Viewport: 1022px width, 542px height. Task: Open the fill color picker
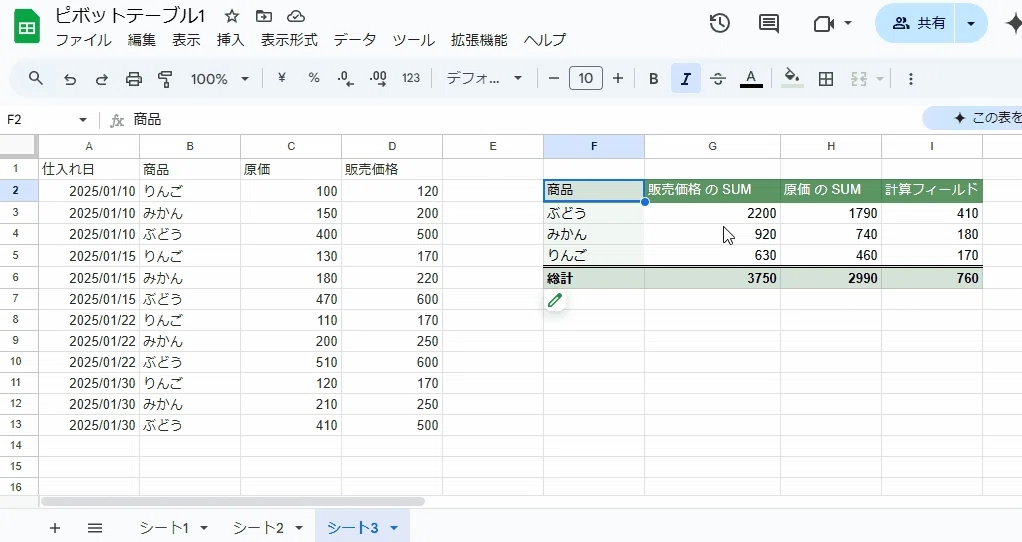click(x=792, y=78)
